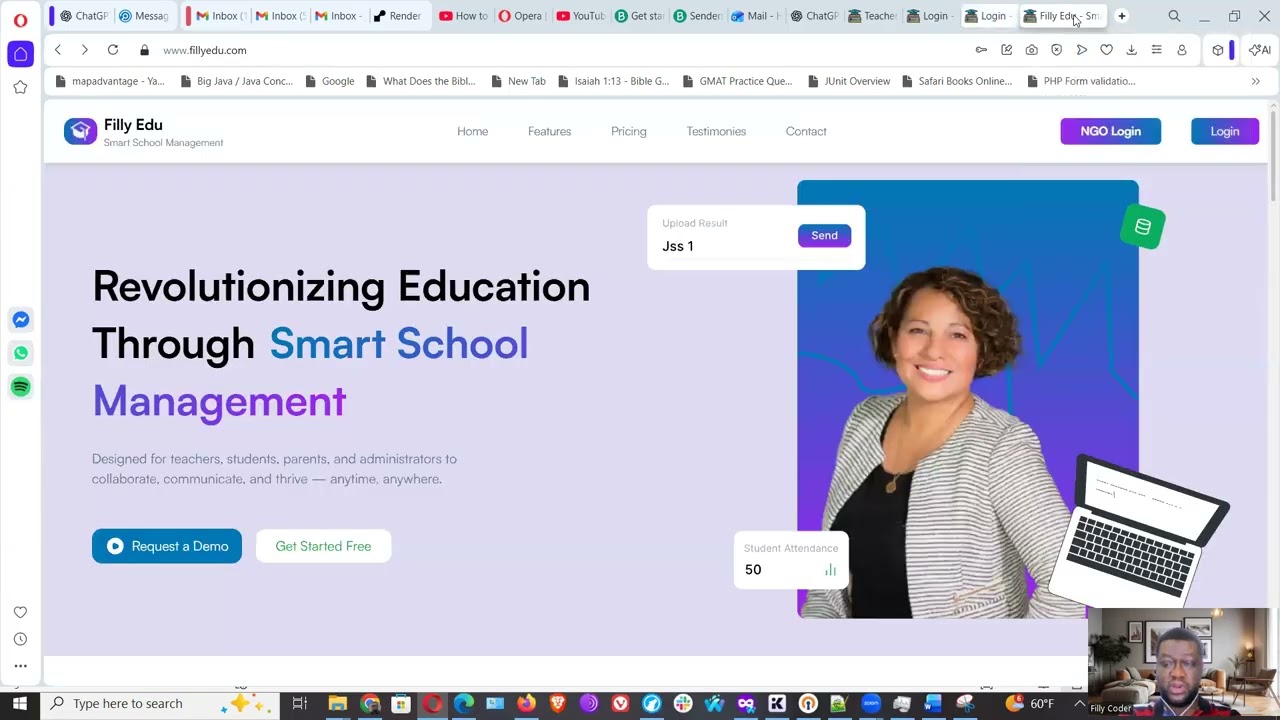Open the profile account icon
This screenshot has width=1280, height=720.
(x=1182, y=50)
